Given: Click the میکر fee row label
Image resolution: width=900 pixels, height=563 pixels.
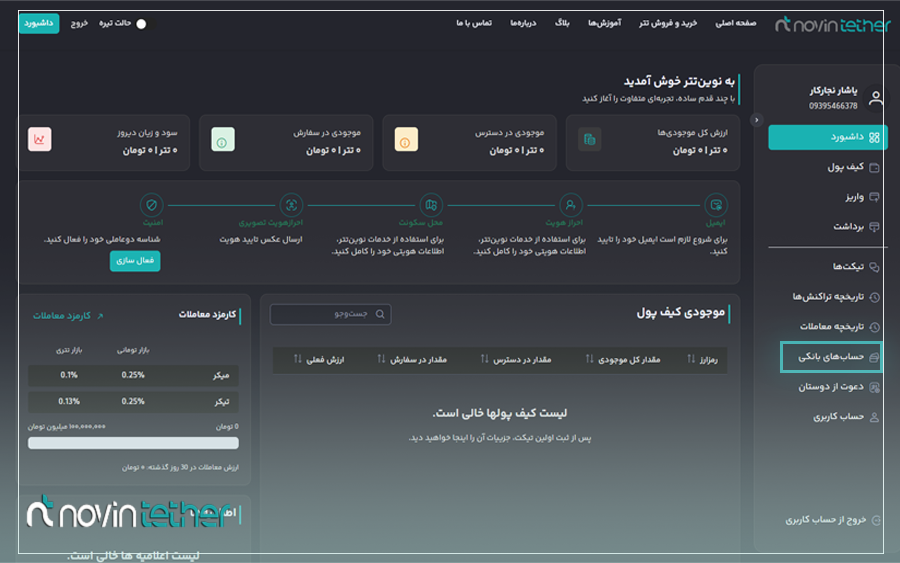Looking at the screenshot, I should coord(221,375).
